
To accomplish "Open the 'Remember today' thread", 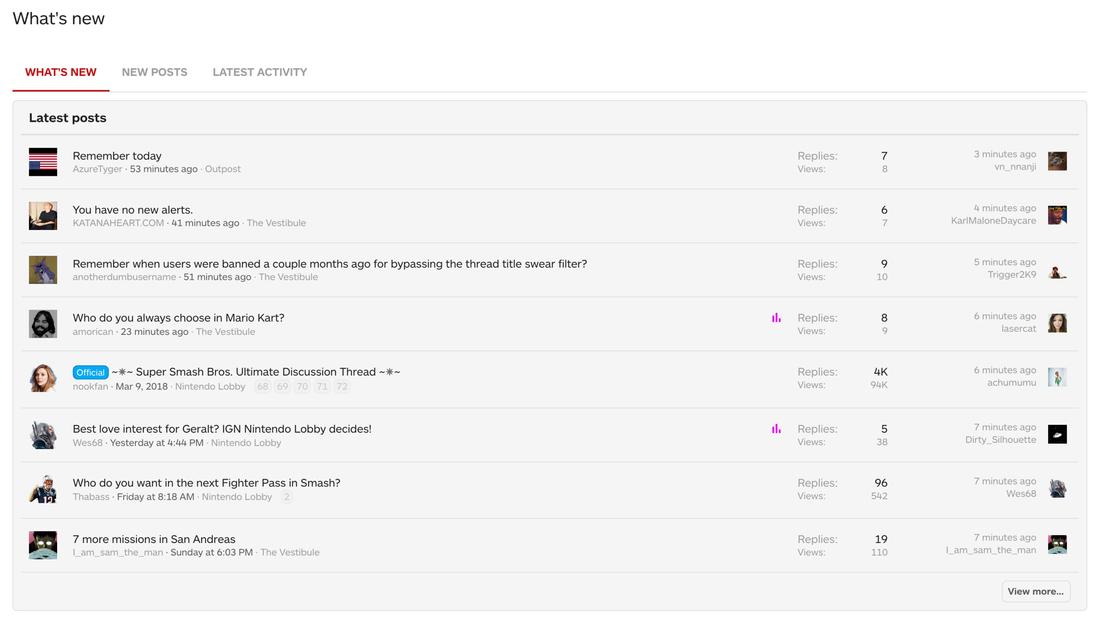I will click(117, 156).
